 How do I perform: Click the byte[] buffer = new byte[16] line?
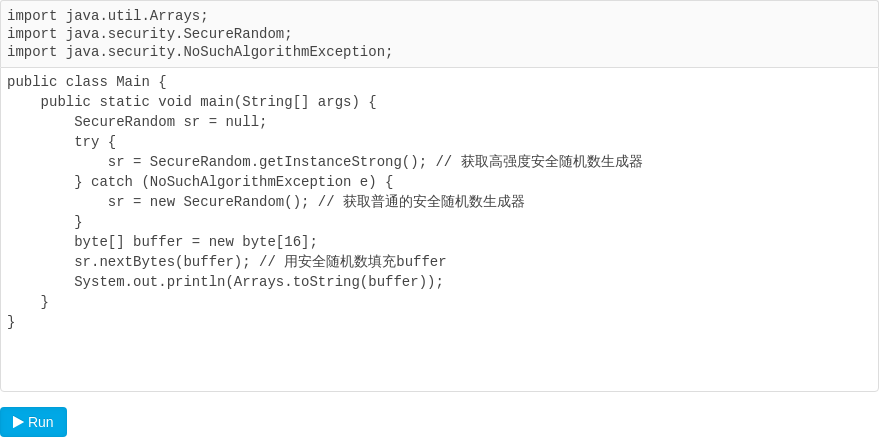196,241
